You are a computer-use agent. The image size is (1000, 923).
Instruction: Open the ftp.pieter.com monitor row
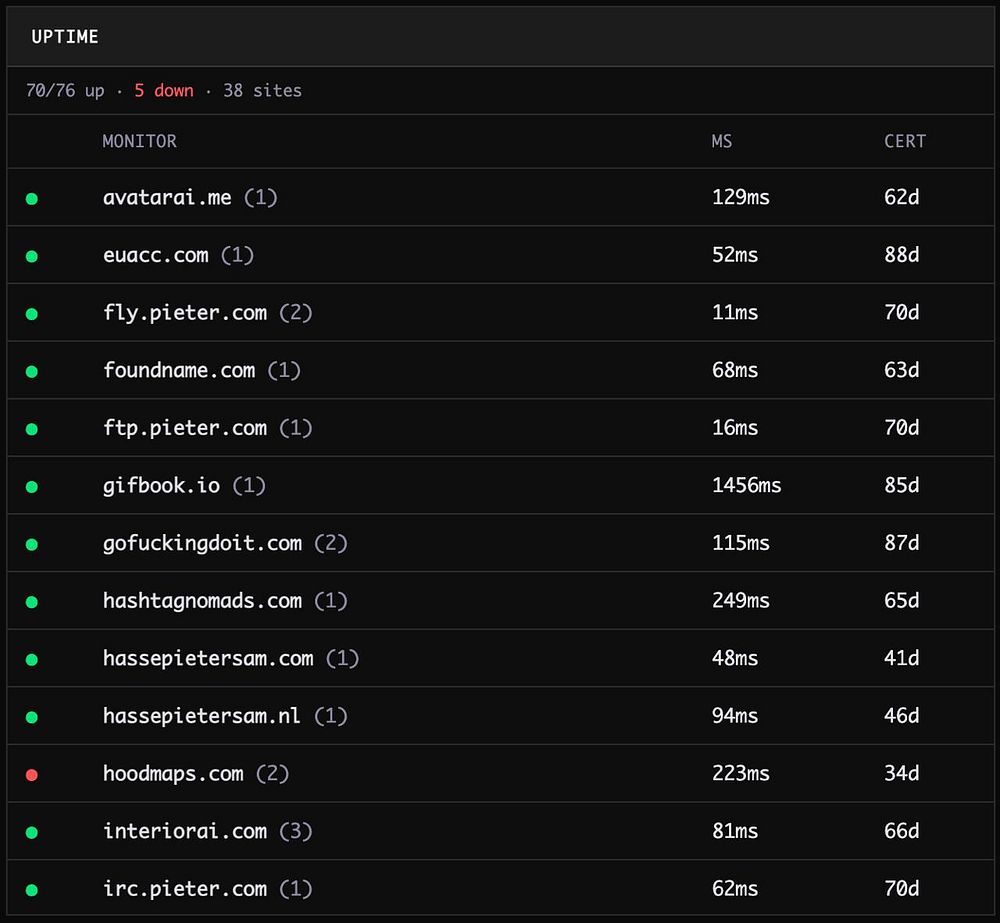tap(185, 428)
